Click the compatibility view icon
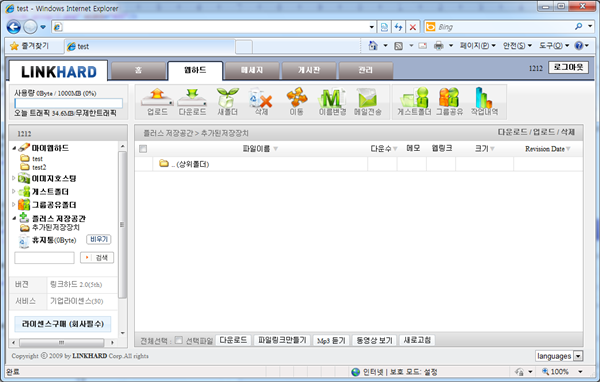This screenshot has height=382, width=600. tap(384, 27)
